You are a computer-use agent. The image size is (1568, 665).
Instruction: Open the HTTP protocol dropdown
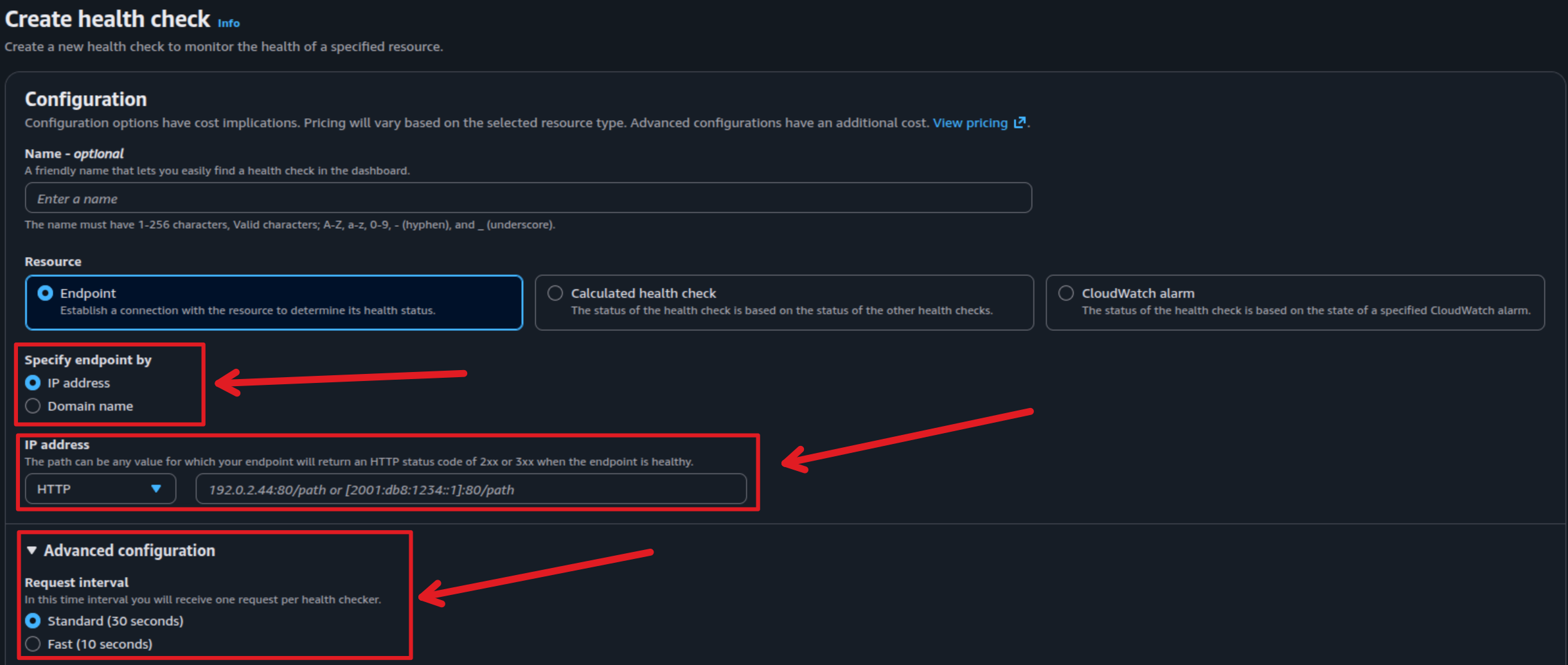(100, 489)
